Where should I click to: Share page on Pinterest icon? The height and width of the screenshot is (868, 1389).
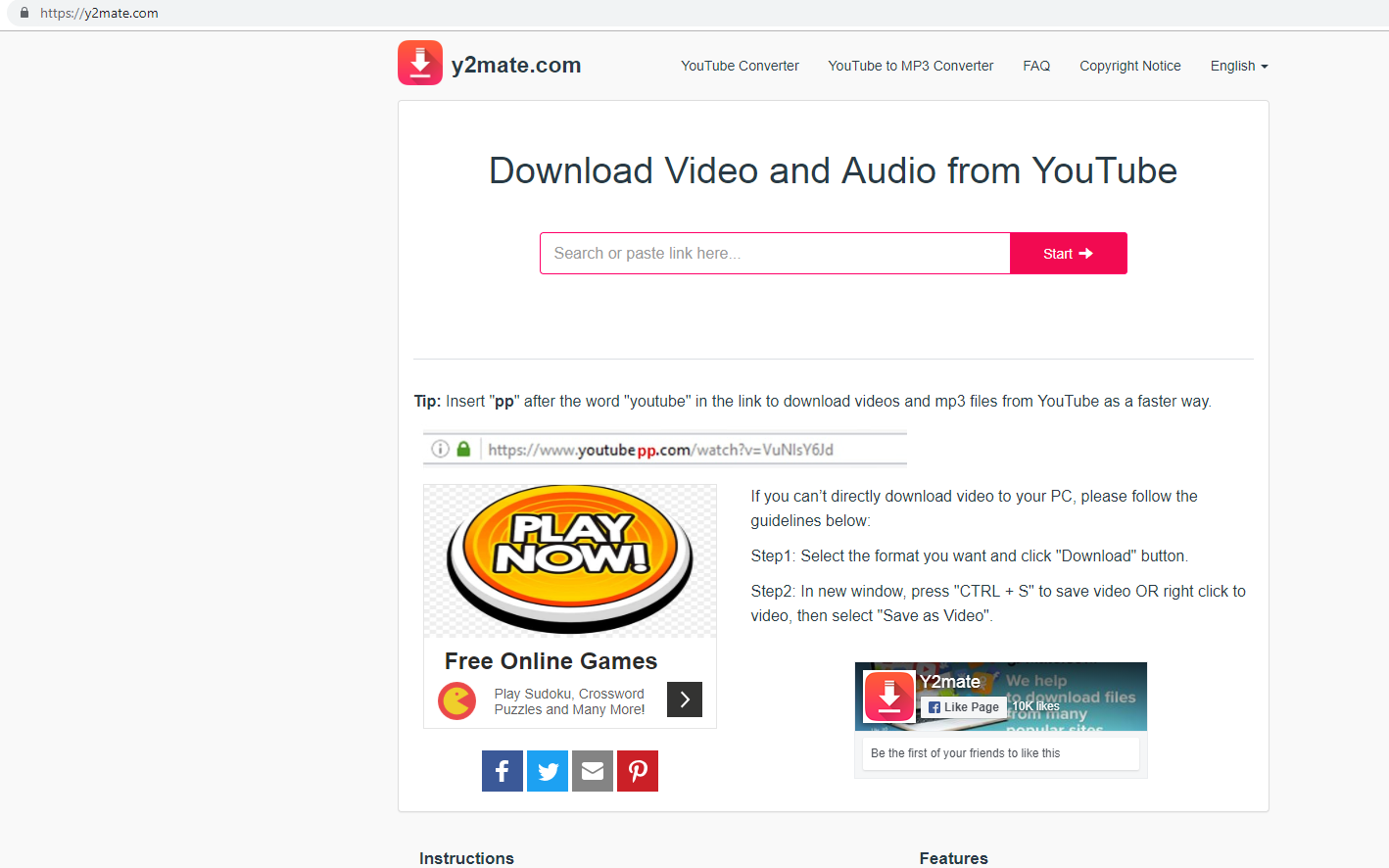[638, 771]
